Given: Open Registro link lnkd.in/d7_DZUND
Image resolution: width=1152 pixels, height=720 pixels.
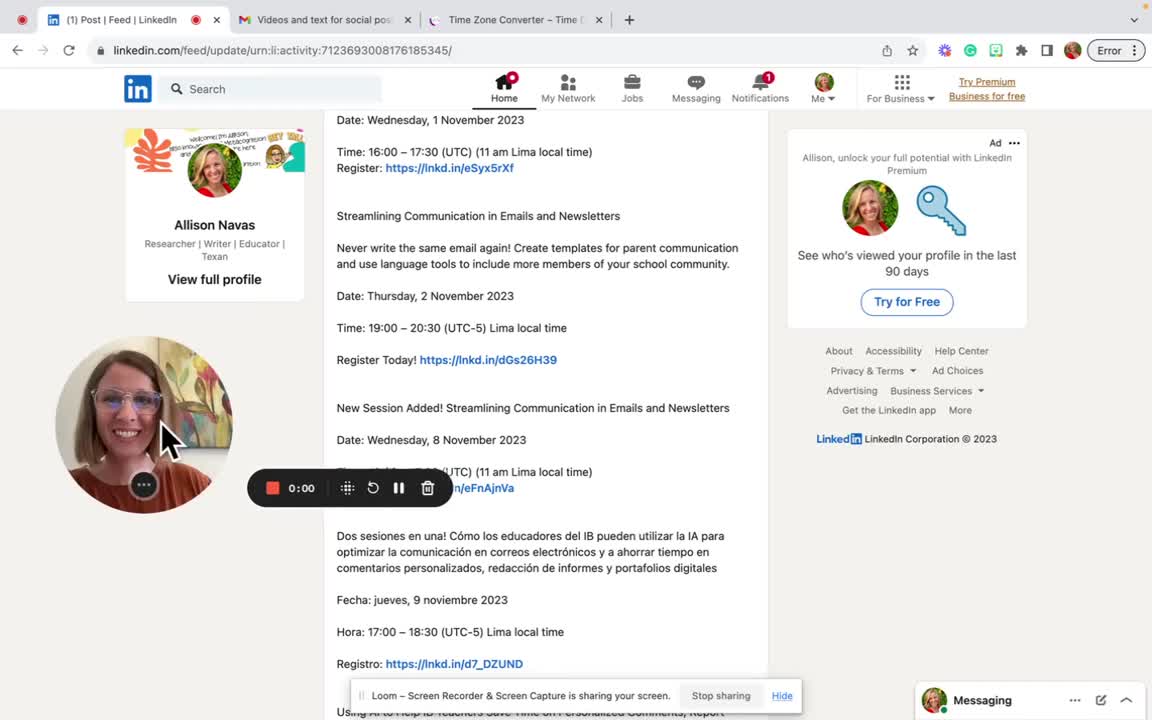Looking at the screenshot, I should pyautogui.click(x=454, y=664).
